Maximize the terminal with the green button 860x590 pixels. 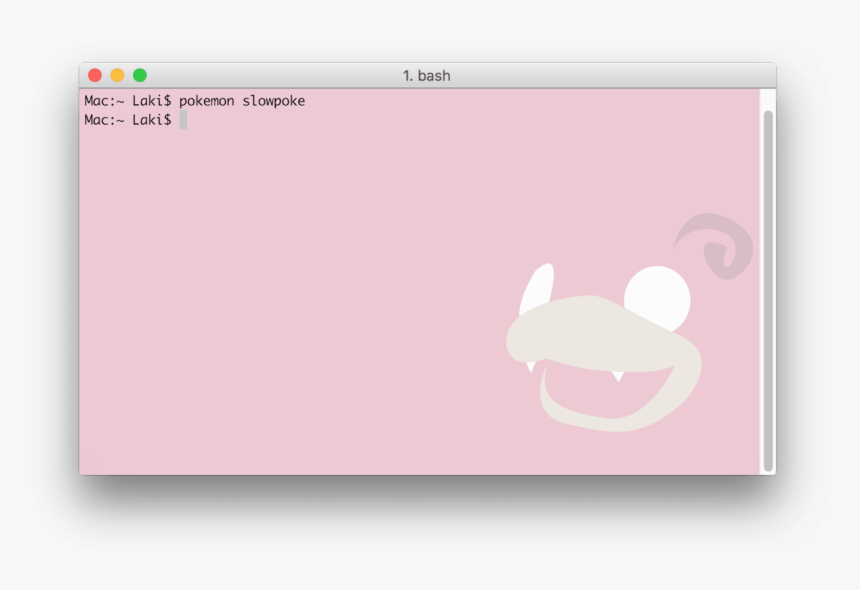[x=140, y=75]
